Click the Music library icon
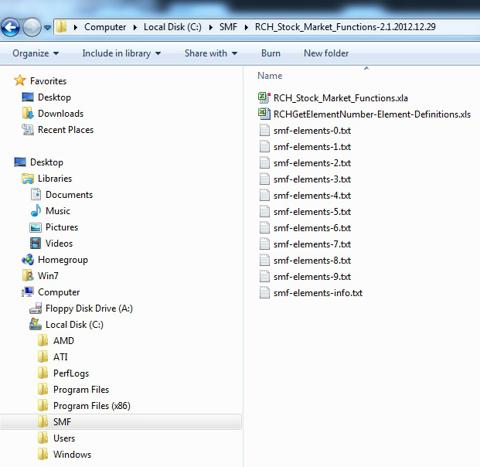 [35, 211]
